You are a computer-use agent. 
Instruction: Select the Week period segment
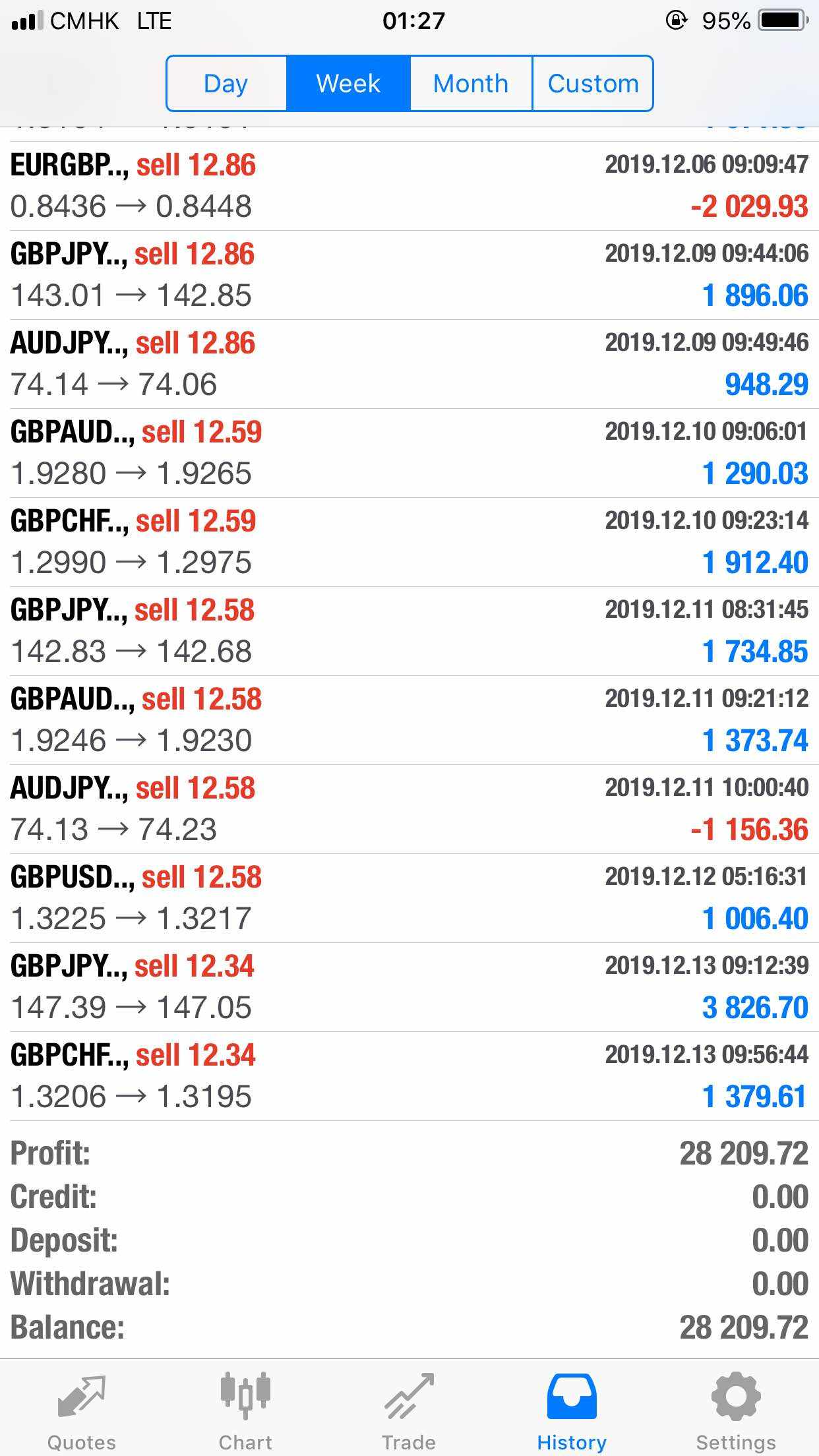coord(348,84)
